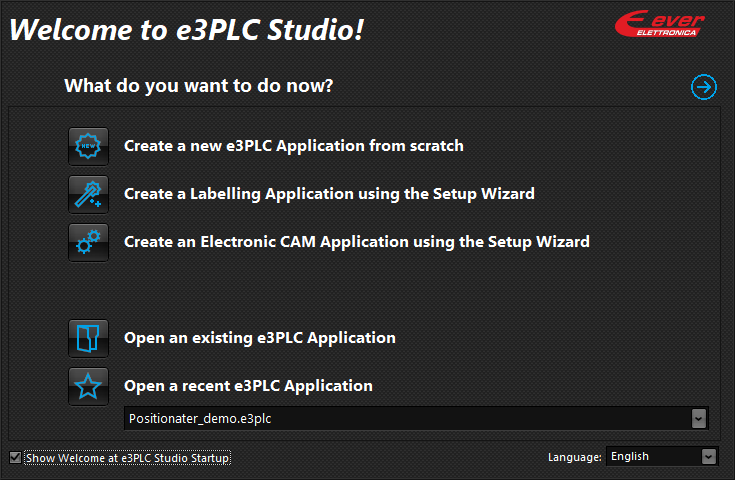Image resolution: width=735 pixels, height=480 pixels.
Task: Click the gears icon for Electronic CAM
Action: [89, 242]
